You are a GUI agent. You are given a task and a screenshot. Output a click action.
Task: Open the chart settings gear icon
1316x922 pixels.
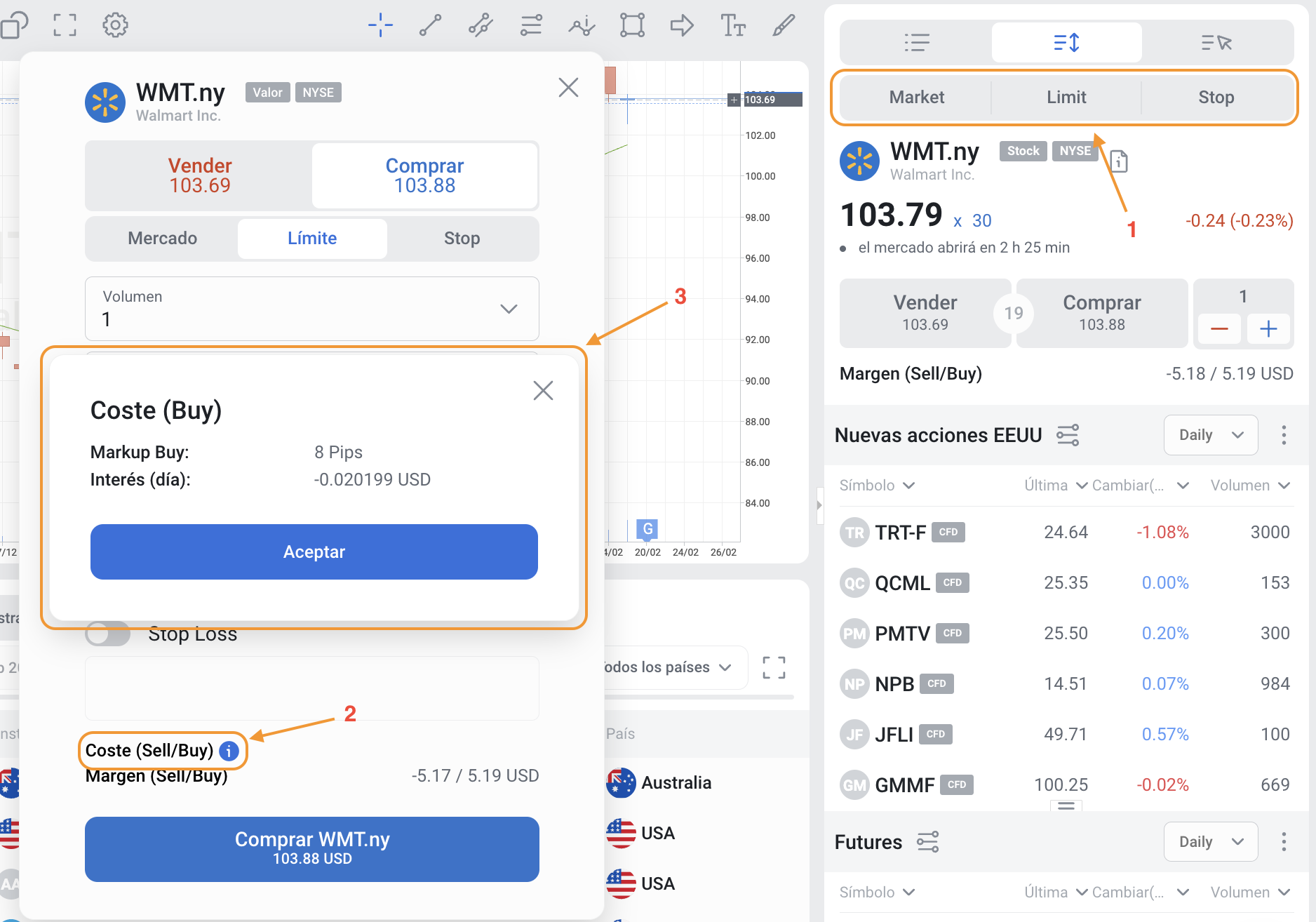[x=115, y=25]
